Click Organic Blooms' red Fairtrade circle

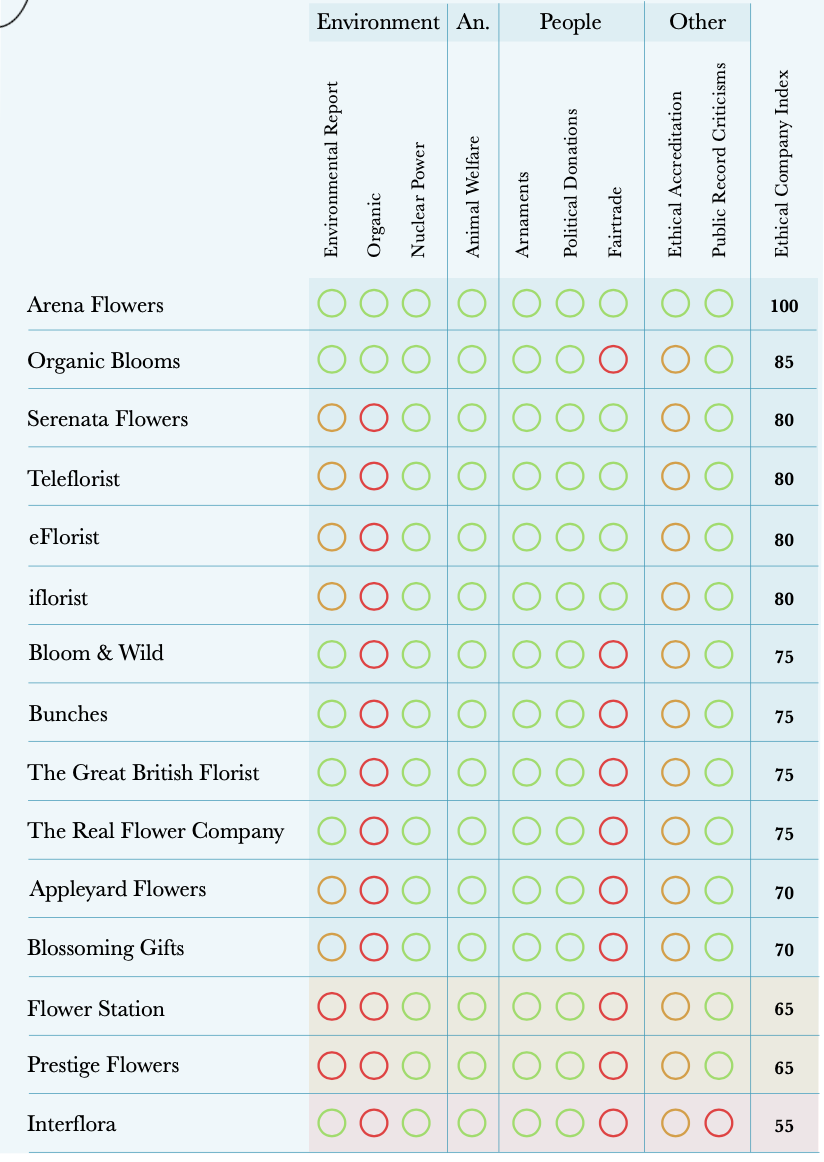click(613, 360)
